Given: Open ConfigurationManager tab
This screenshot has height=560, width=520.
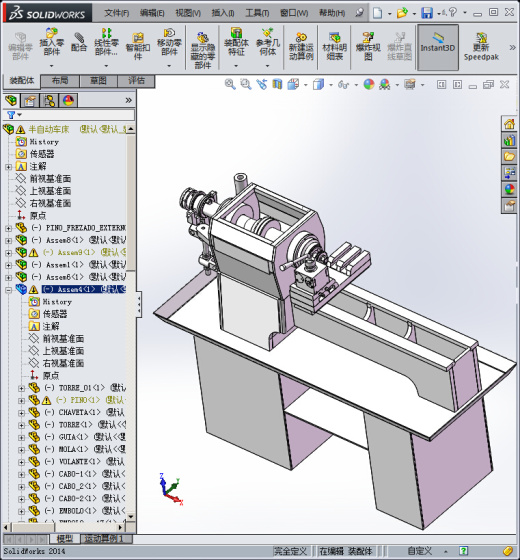Looking at the screenshot, I should pyautogui.click(x=49, y=101).
